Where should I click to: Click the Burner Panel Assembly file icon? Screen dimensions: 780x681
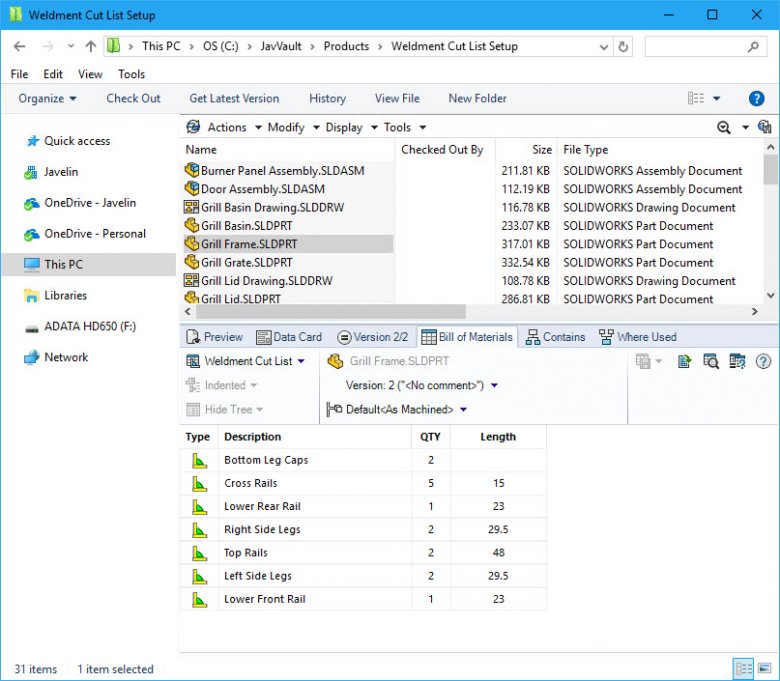[x=192, y=170]
